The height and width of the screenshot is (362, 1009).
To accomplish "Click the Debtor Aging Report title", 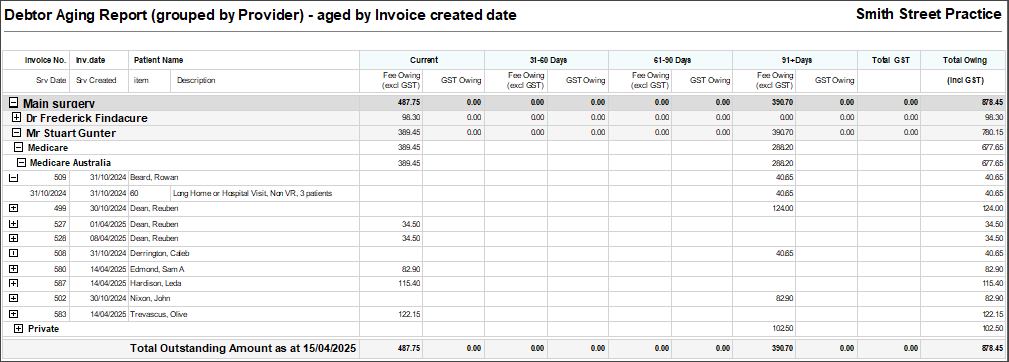I will click(261, 15).
